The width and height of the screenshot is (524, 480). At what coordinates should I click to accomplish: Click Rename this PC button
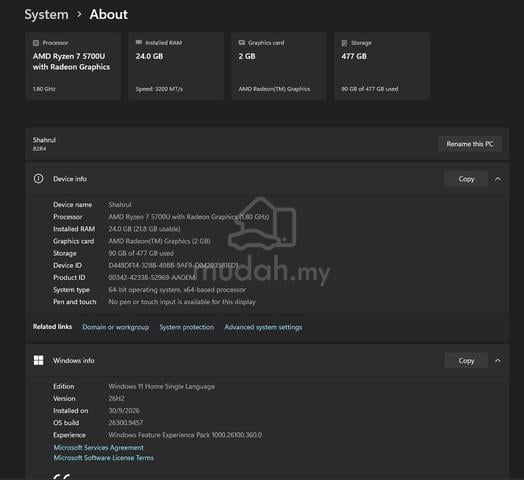click(x=470, y=144)
